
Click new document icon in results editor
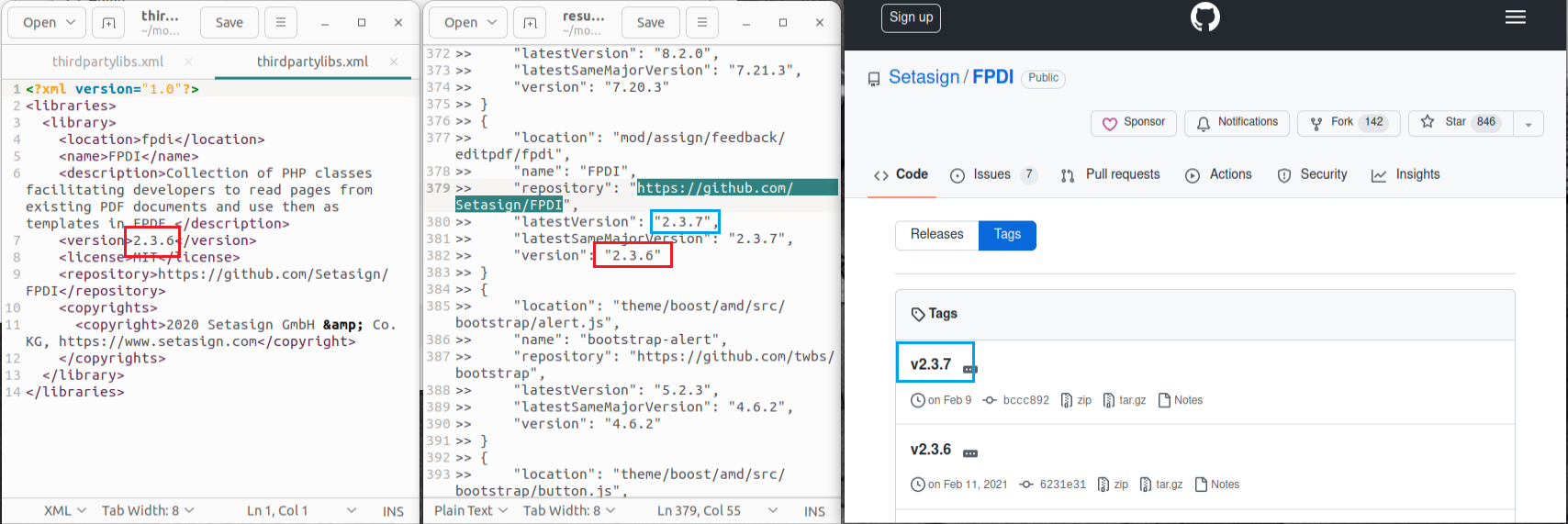(x=530, y=23)
